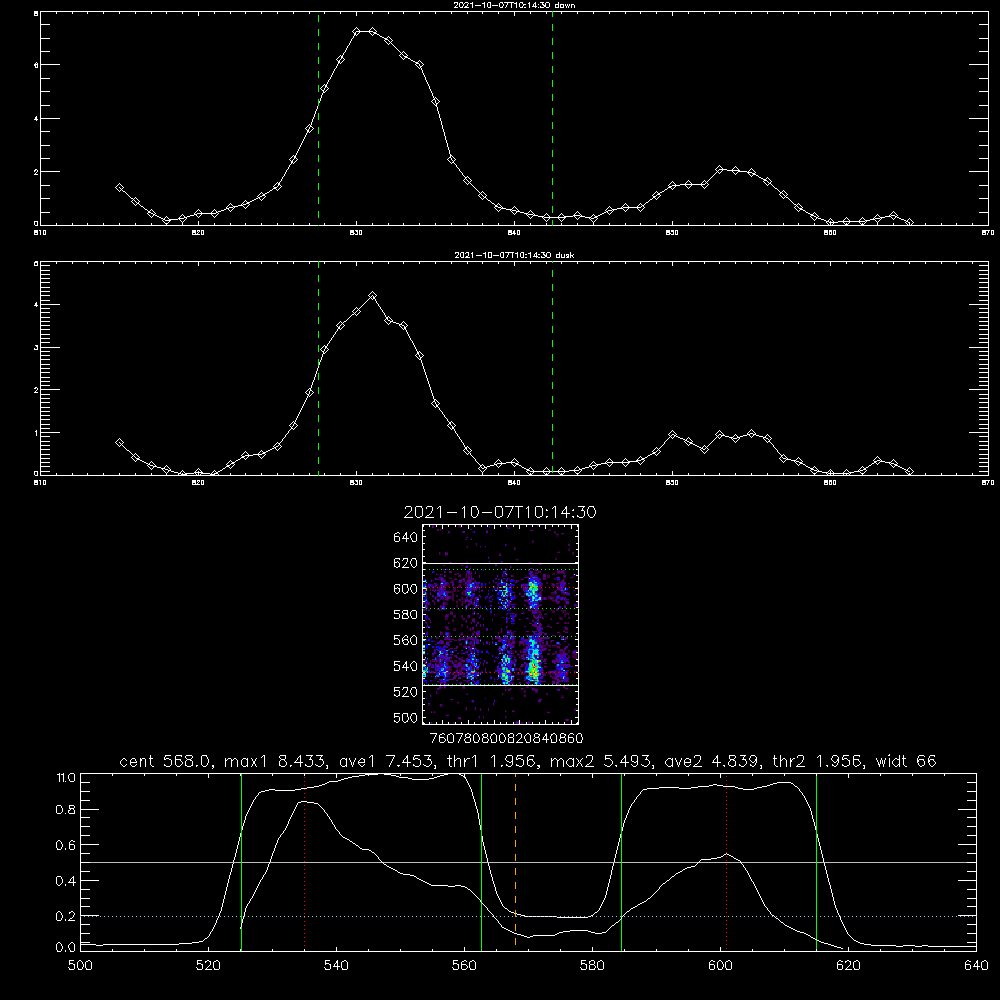The height and width of the screenshot is (1000, 1000).
Task: Select the 'max1 8.433' value
Action: [x=274, y=761]
